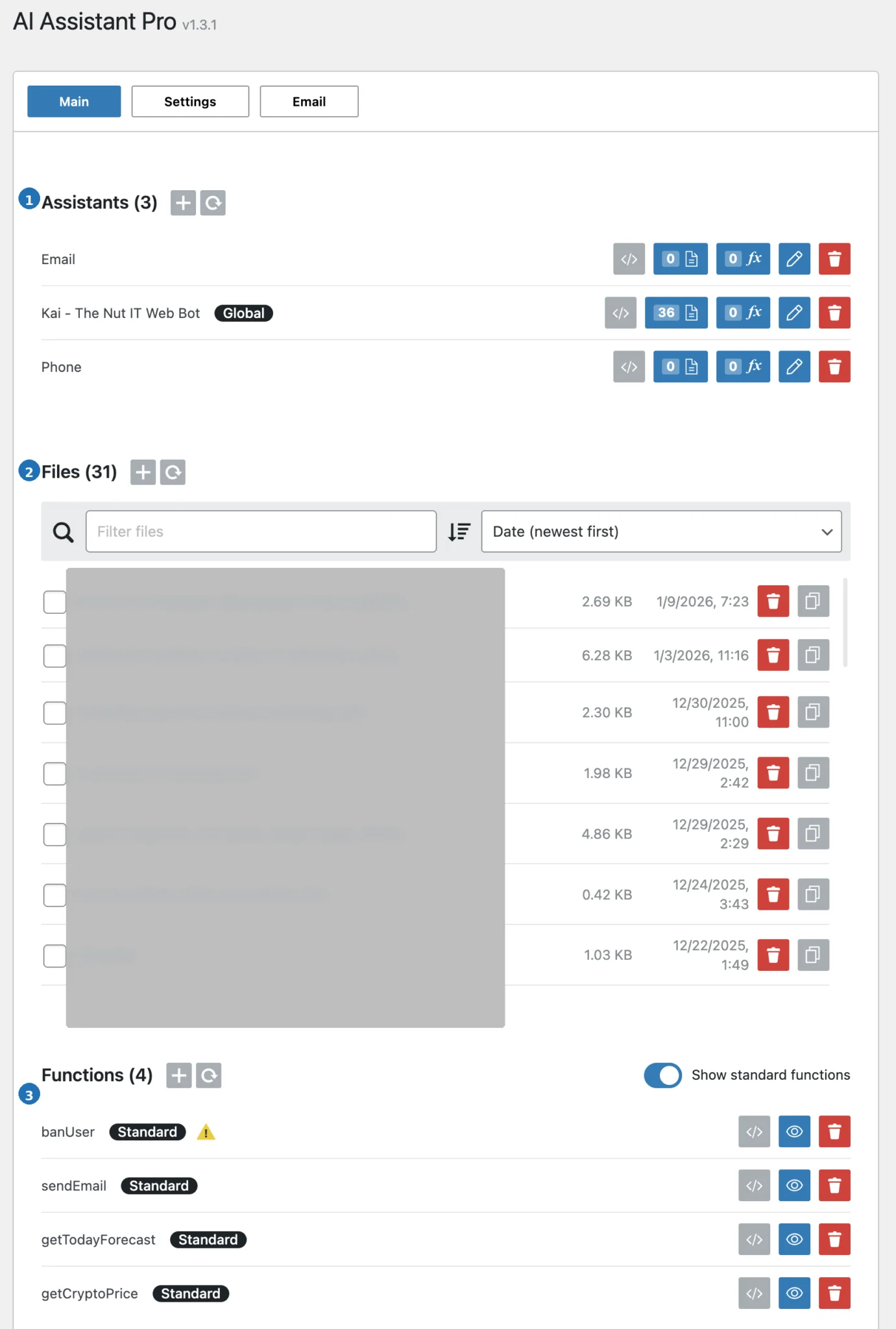The height and width of the screenshot is (1329, 896).
Task: Disable Show standard functions toggle
Action: (662, 1075)
